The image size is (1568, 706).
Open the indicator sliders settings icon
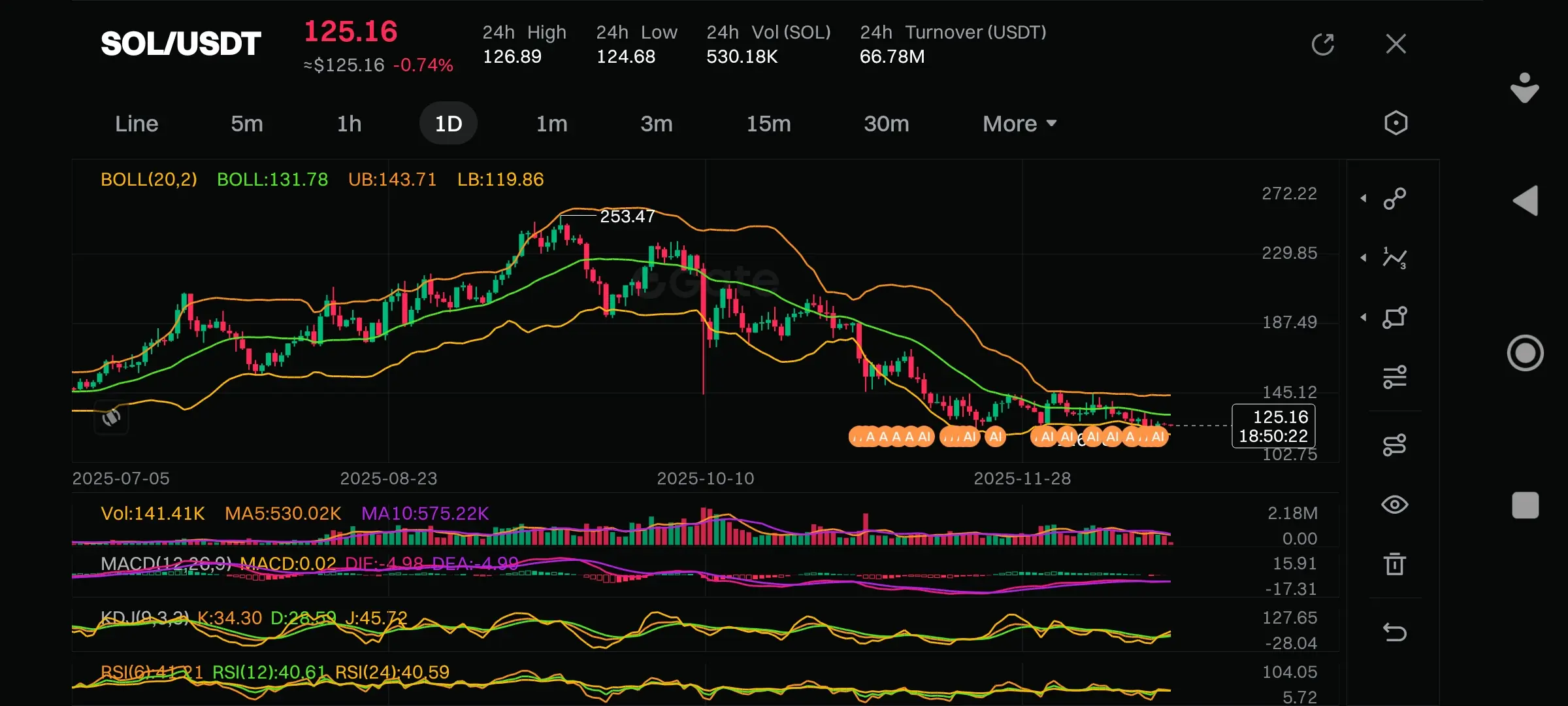coord(1395,377)
